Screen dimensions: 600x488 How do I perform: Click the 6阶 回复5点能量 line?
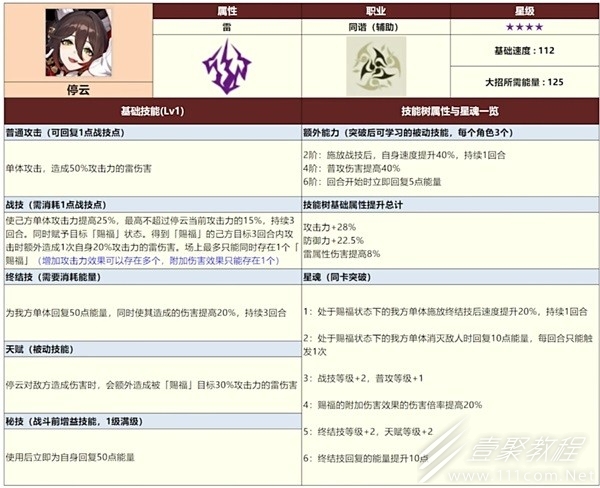[372, 182]
